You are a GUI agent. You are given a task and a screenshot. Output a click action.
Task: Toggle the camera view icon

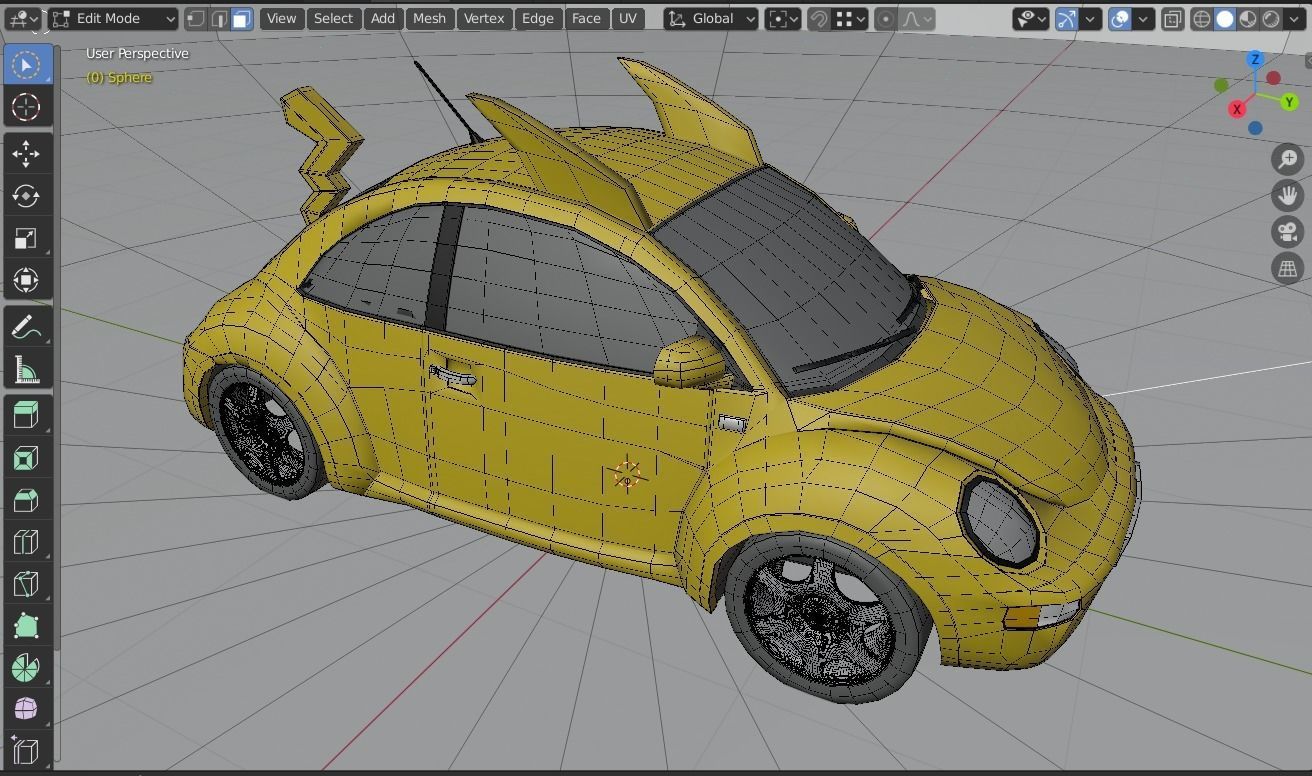pos(1287,232)
